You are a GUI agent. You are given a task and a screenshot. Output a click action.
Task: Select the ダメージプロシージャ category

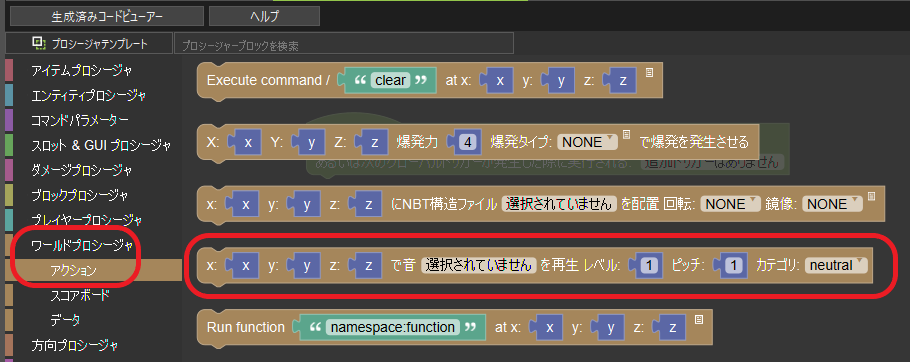(x=82, y=171)
